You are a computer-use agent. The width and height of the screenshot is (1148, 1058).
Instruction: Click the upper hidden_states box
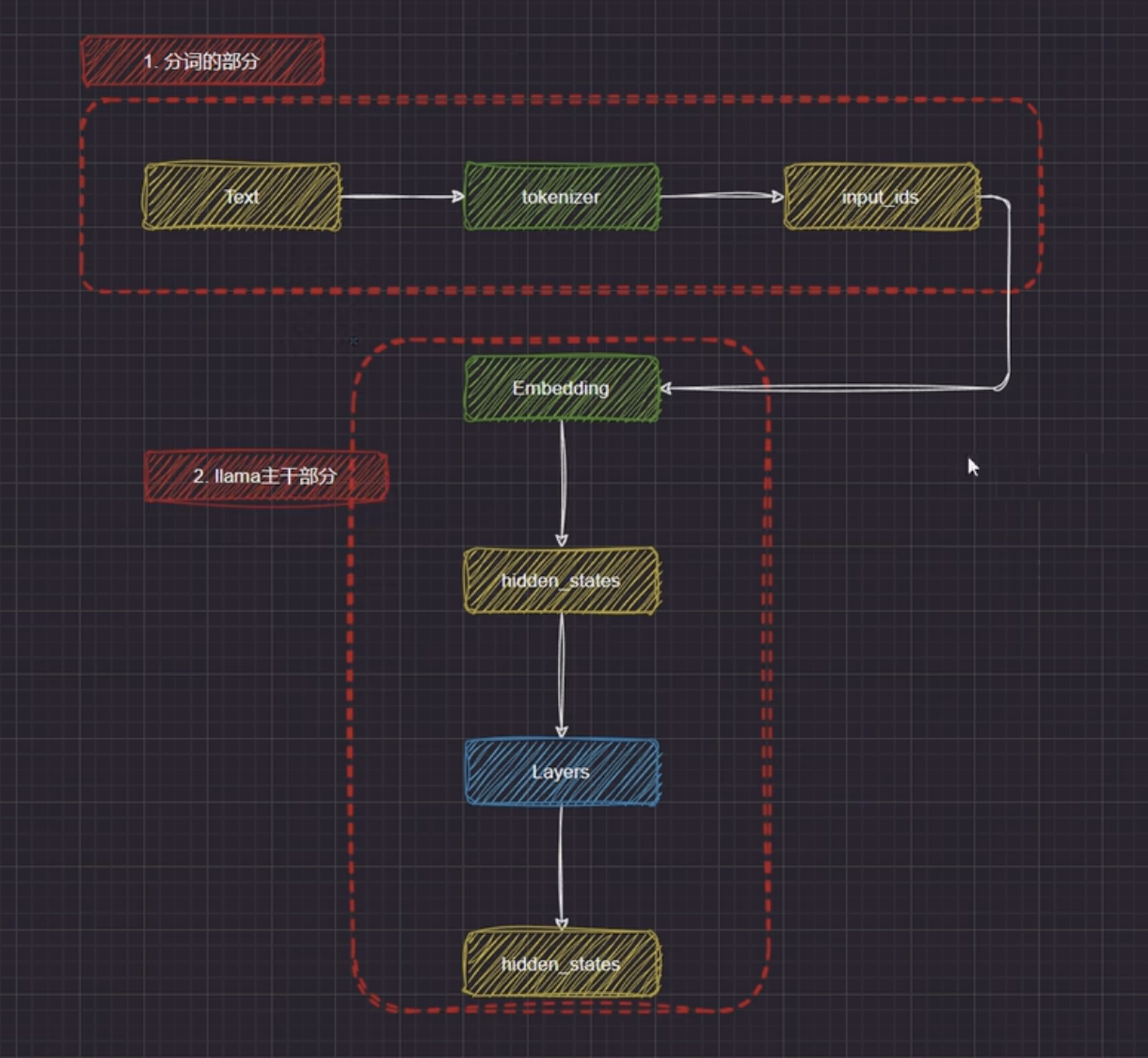(562, 581)
